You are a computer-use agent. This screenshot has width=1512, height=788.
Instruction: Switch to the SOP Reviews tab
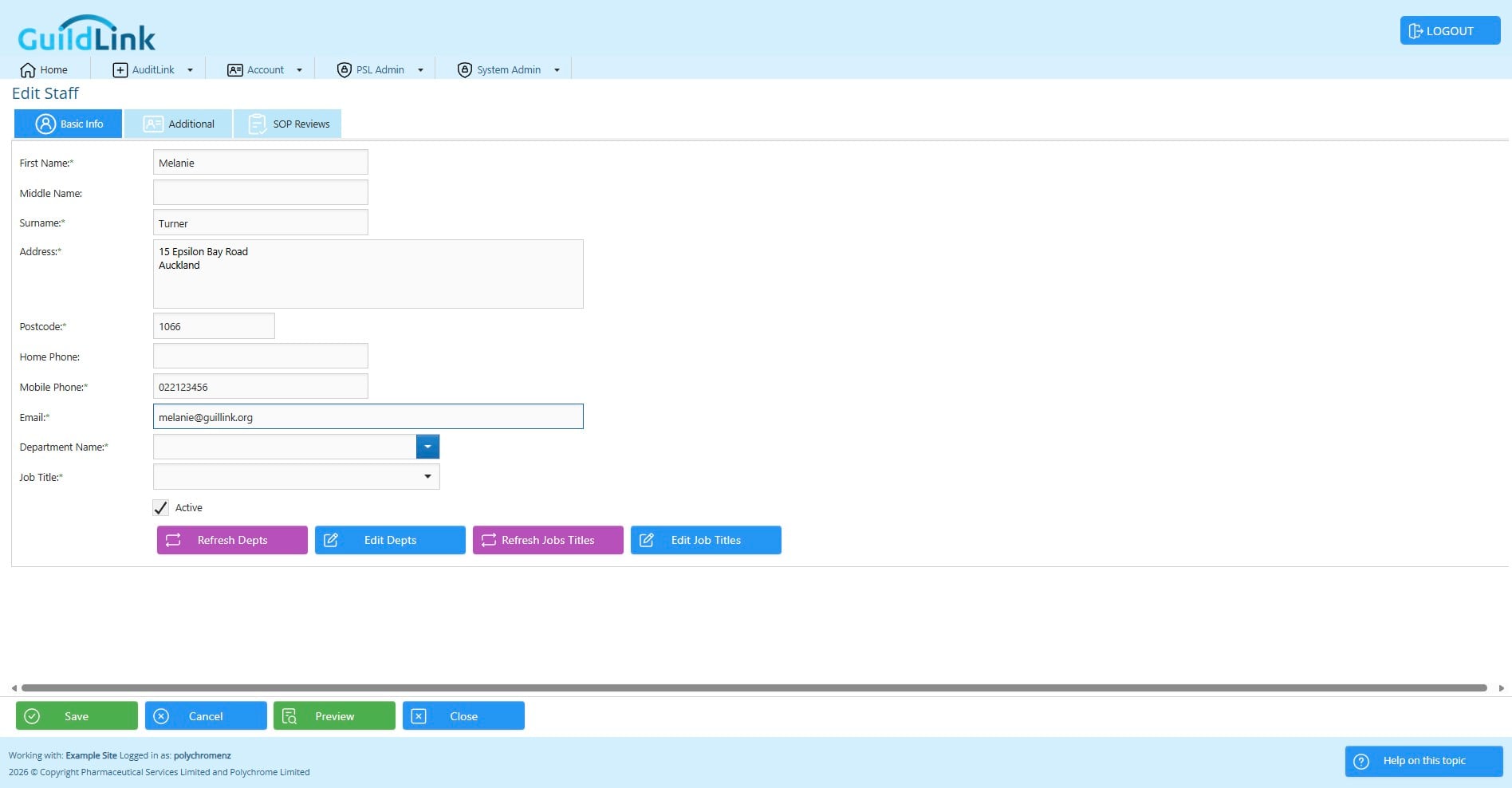[x=288, y=124]
